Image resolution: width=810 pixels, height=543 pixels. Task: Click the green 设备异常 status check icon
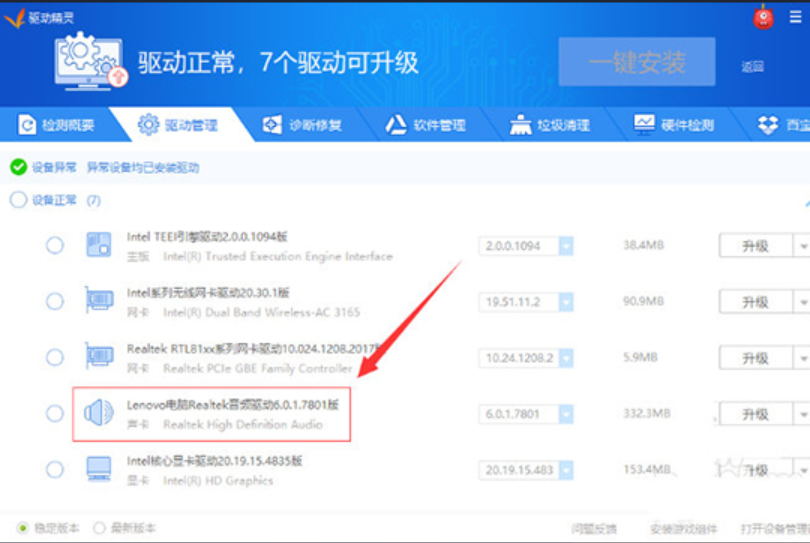18,167
